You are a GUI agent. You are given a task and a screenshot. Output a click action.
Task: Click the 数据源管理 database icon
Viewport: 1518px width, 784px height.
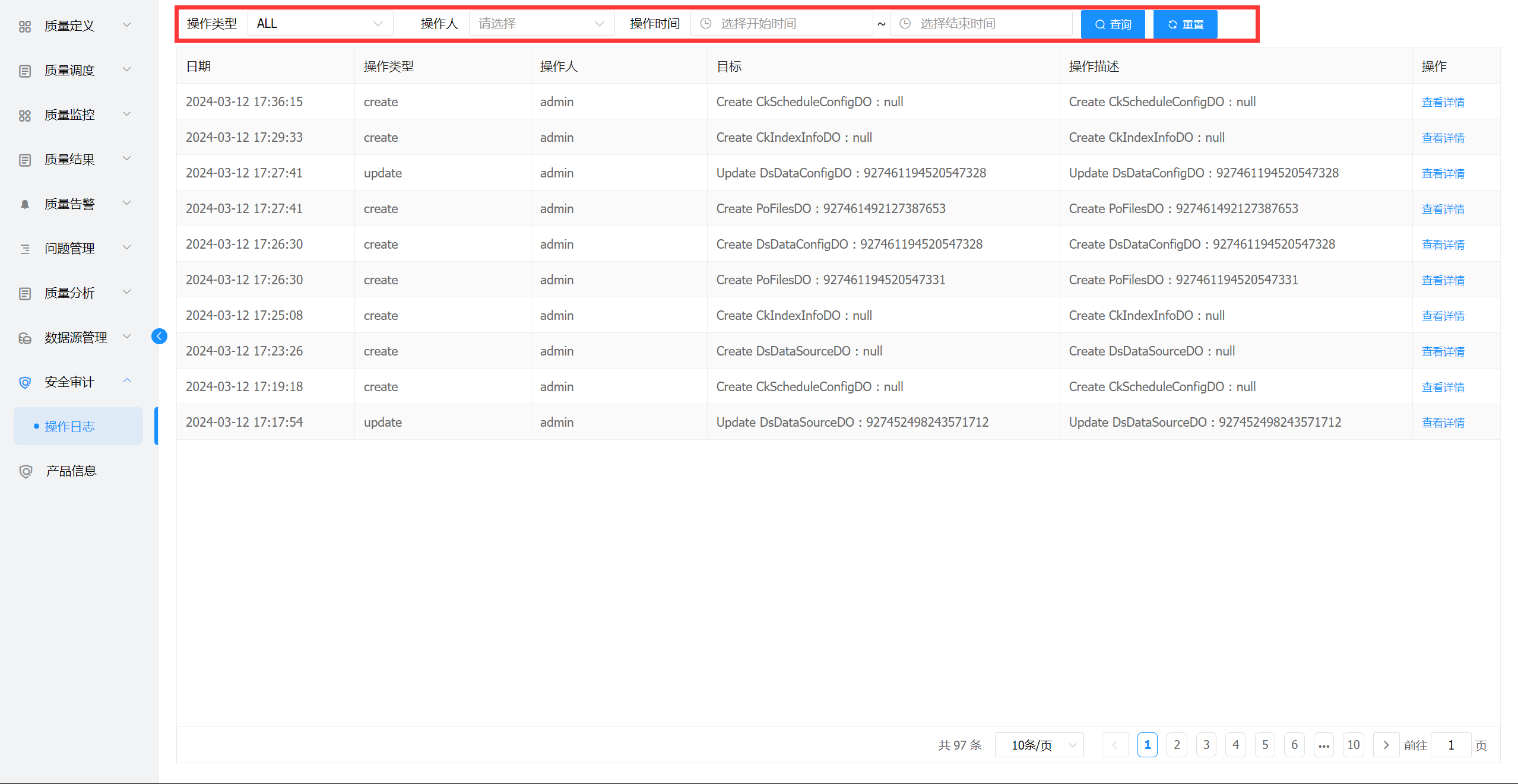(x=24, y=338)
